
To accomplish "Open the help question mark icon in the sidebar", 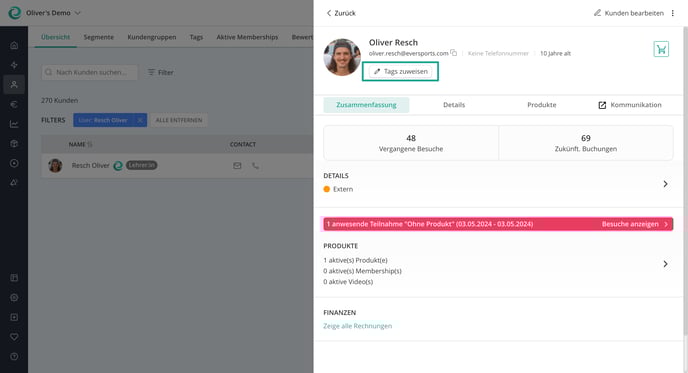I will 14,356.
